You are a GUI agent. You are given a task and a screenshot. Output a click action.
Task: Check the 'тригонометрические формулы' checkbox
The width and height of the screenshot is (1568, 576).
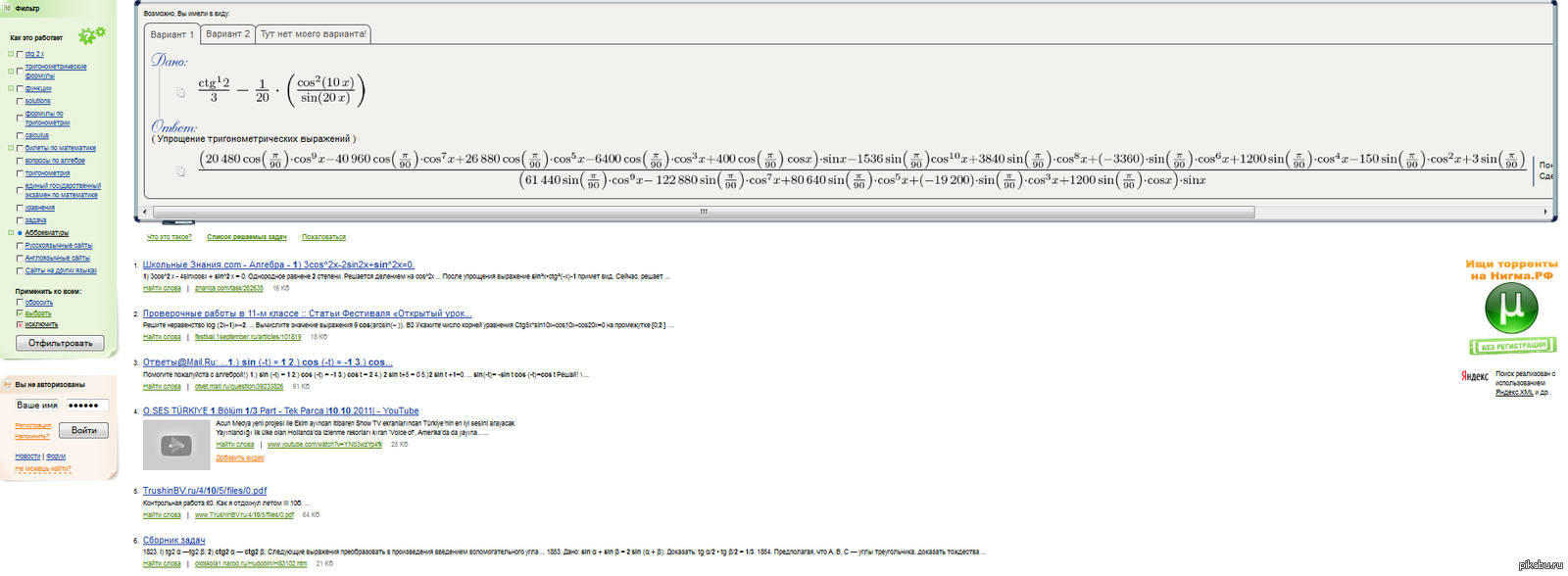pos(20,72)
